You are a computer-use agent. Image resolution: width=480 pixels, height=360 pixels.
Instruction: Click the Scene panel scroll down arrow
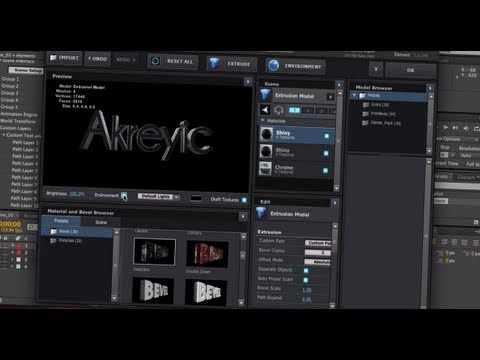tap(336, 188)
